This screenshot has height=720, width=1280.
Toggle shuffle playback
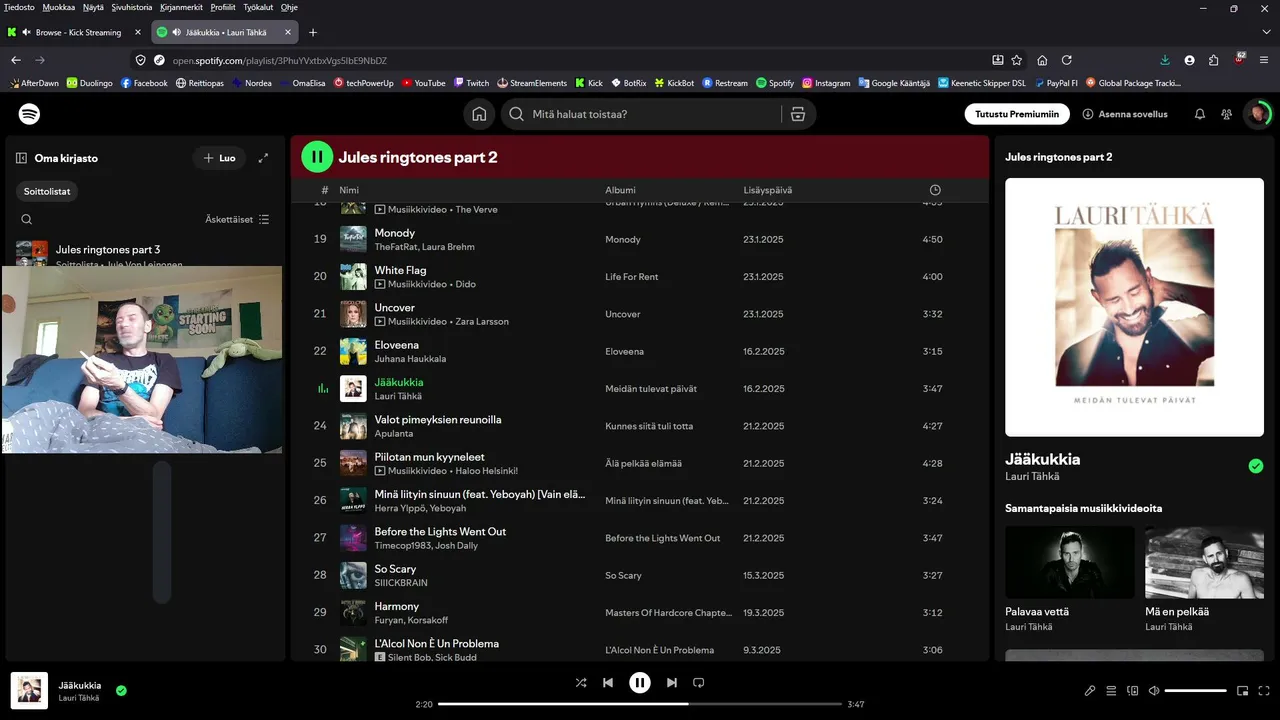[581, 683]
